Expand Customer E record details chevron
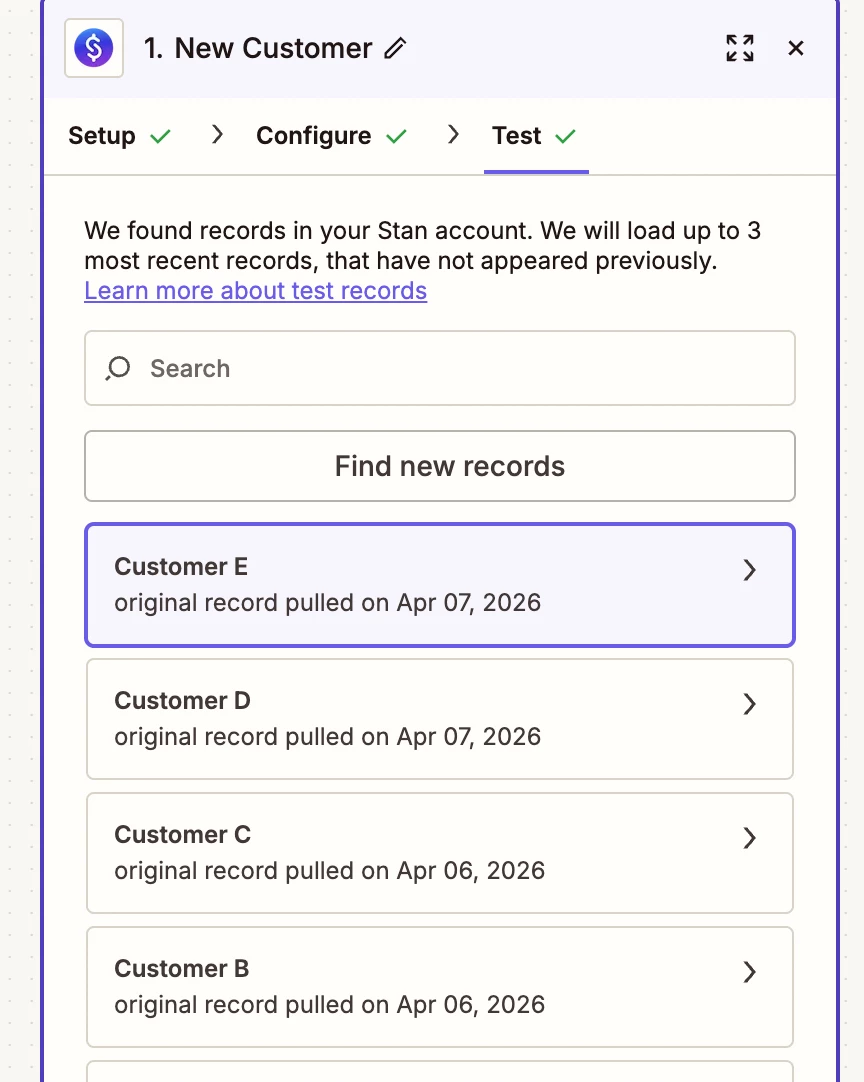The image size is (864, 1082). coord(749,570)
